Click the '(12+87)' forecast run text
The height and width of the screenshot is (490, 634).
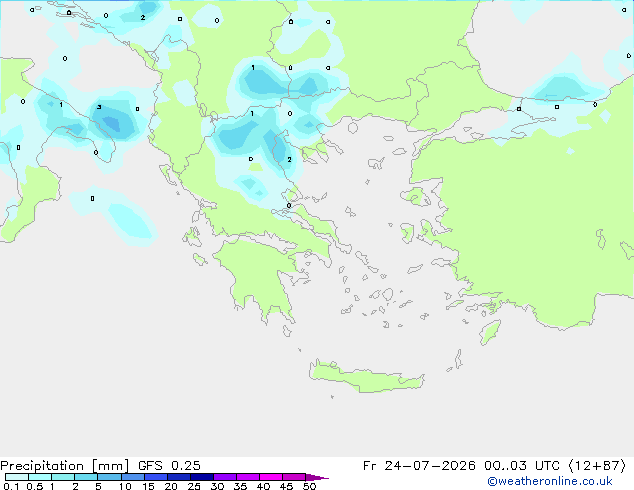click(597, 466)
